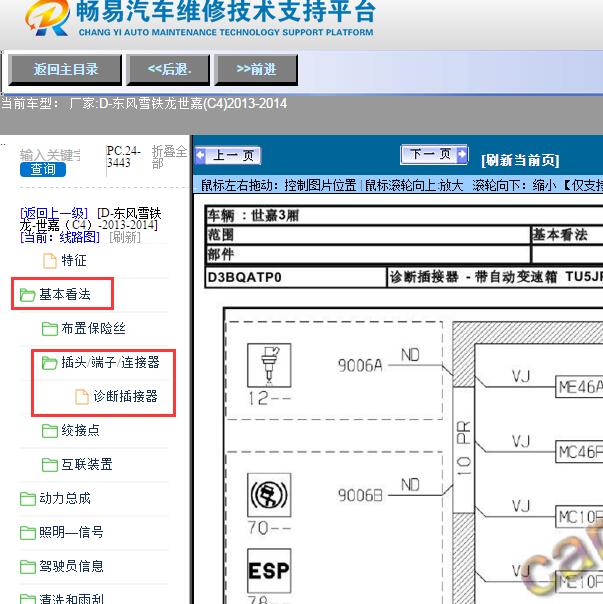Click the 插头/端子/连接器 folder icon
Image resolution: width=603 pixels, height=604 pixels.
50,363
